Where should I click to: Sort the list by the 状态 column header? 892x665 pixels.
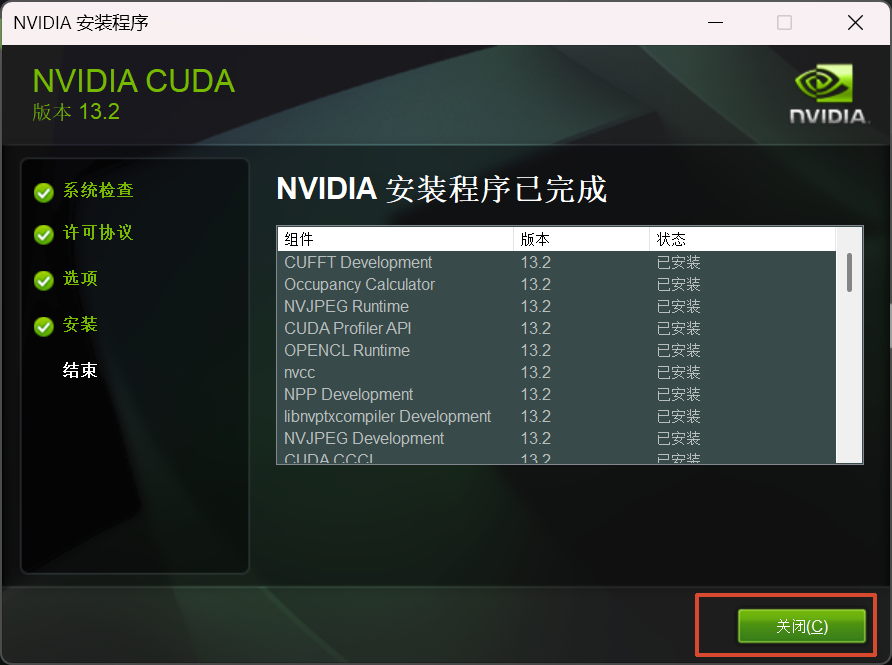point(741,239)
